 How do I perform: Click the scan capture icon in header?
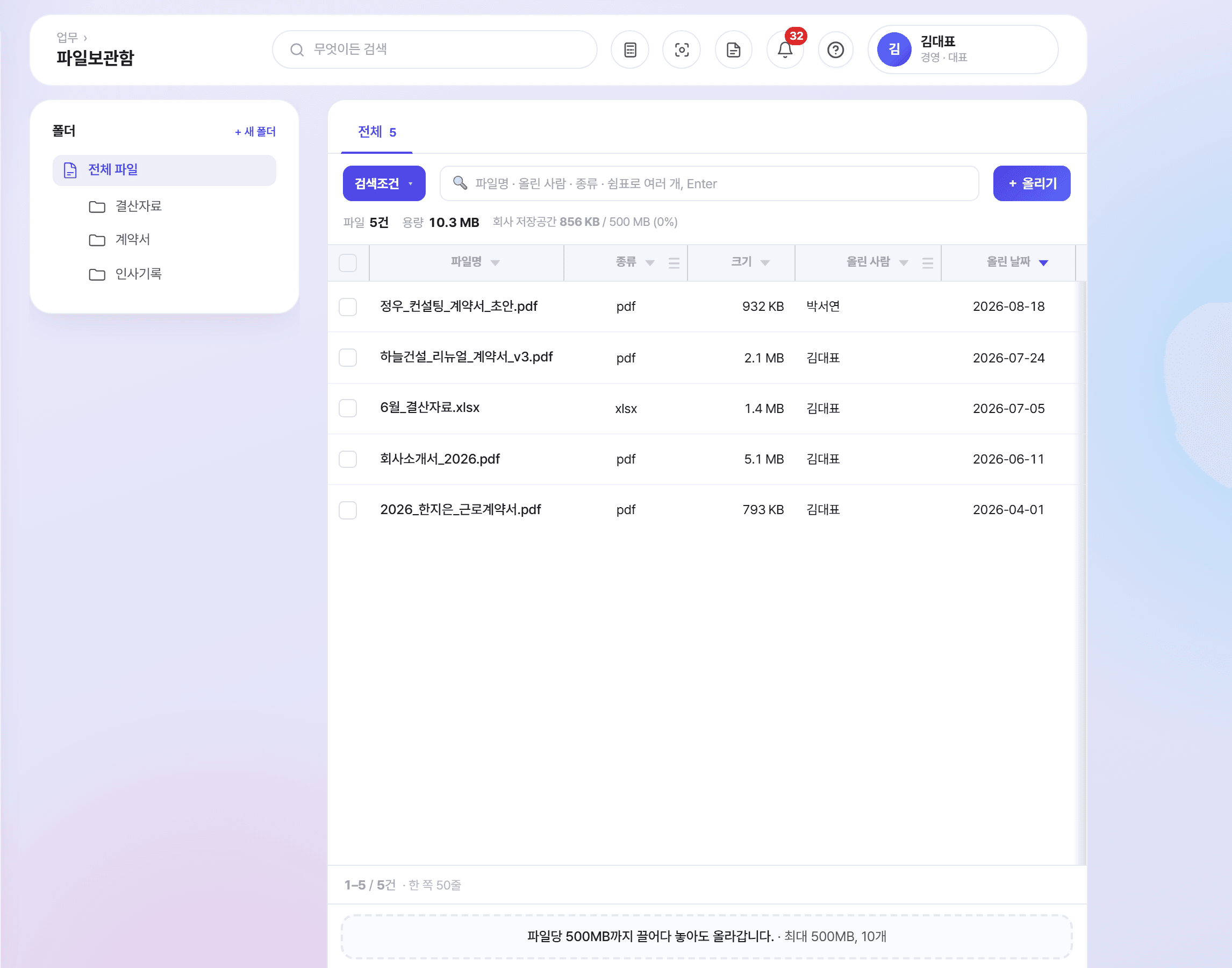tap(682, 50)
